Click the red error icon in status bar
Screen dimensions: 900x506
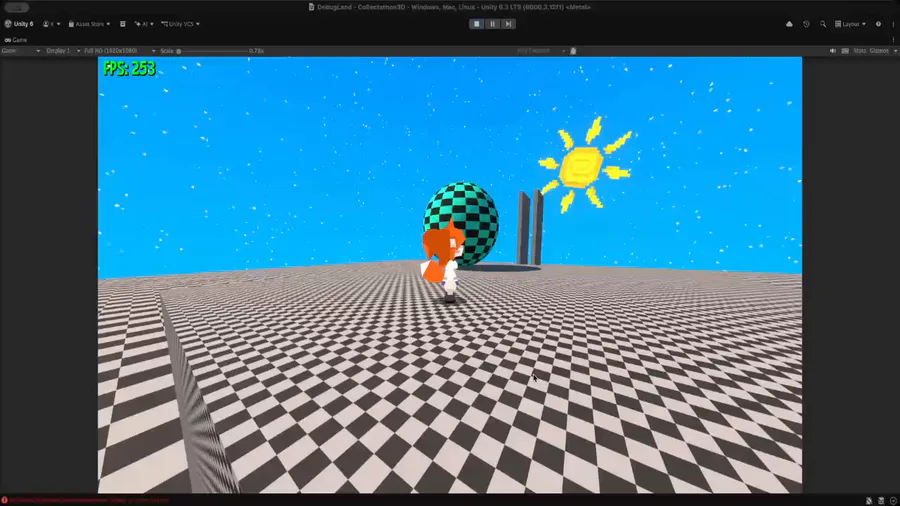click(5, 500)
